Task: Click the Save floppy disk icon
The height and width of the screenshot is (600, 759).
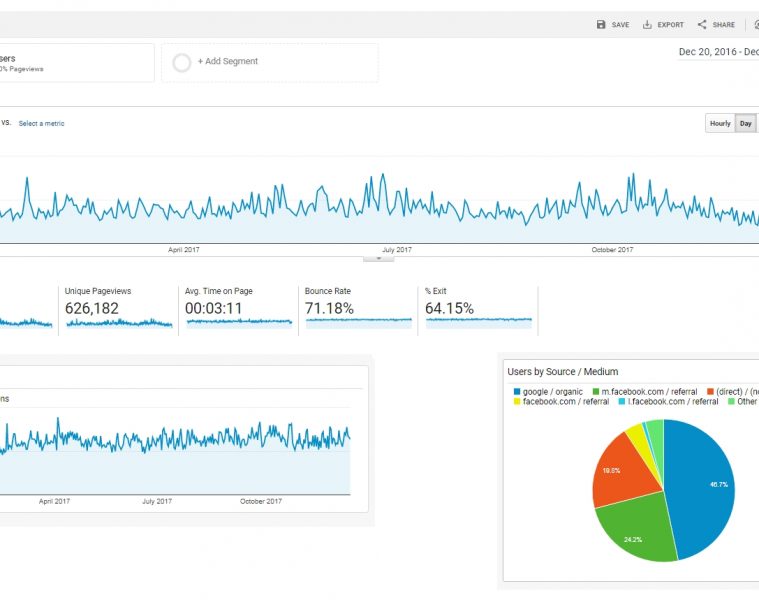Action: point(600,25)
